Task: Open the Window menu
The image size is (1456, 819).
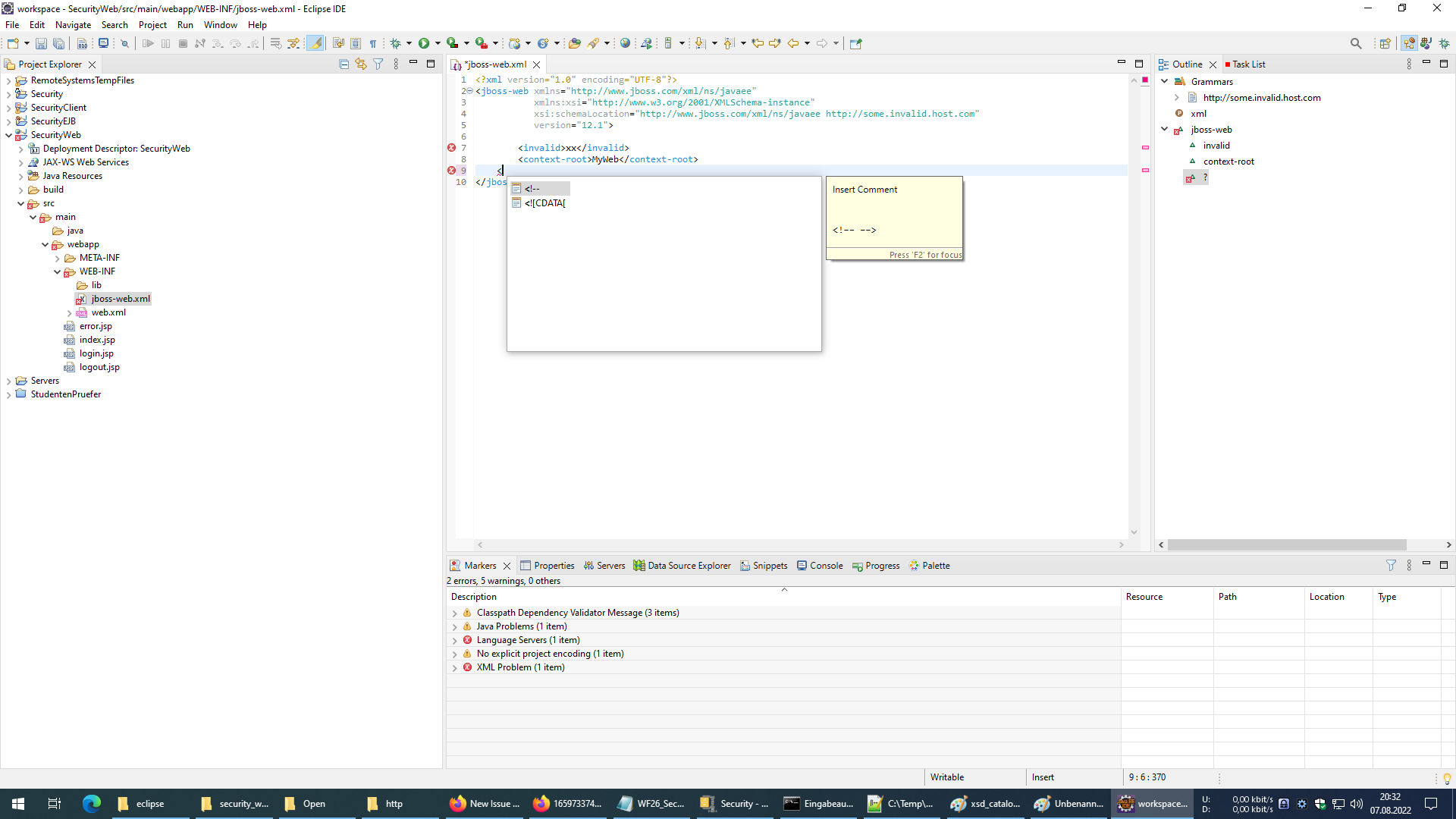Action: 220,24
